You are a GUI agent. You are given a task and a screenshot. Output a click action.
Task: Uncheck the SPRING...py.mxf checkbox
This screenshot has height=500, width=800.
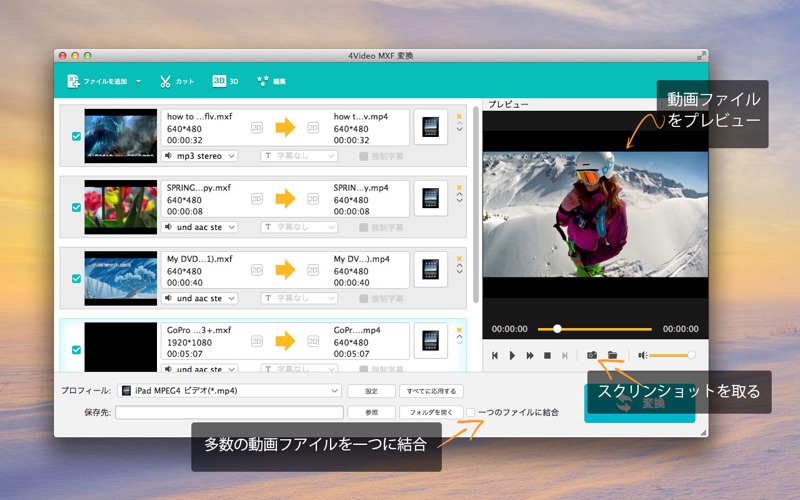click(x=76, y=207)
